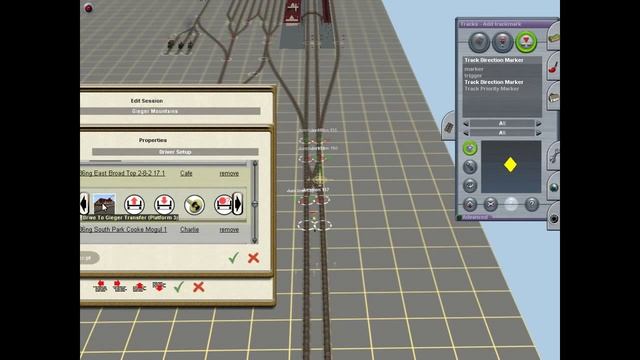The width and height of the screenshot is (640, 360).
Task: Click the delete X button in Tracks panel
Action: point(490,204)
